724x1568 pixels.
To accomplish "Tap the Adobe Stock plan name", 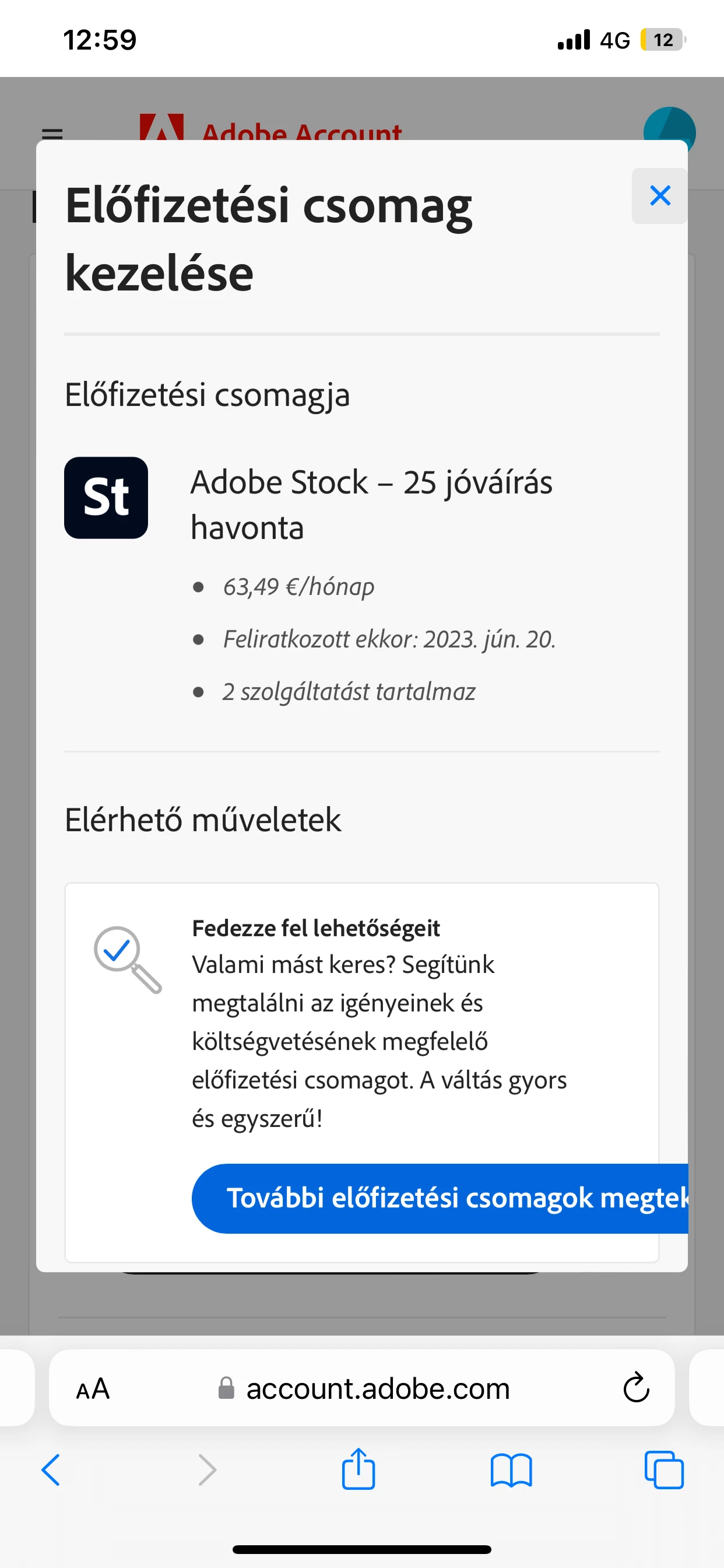I will pyautogui.click(x=371, y=504).
